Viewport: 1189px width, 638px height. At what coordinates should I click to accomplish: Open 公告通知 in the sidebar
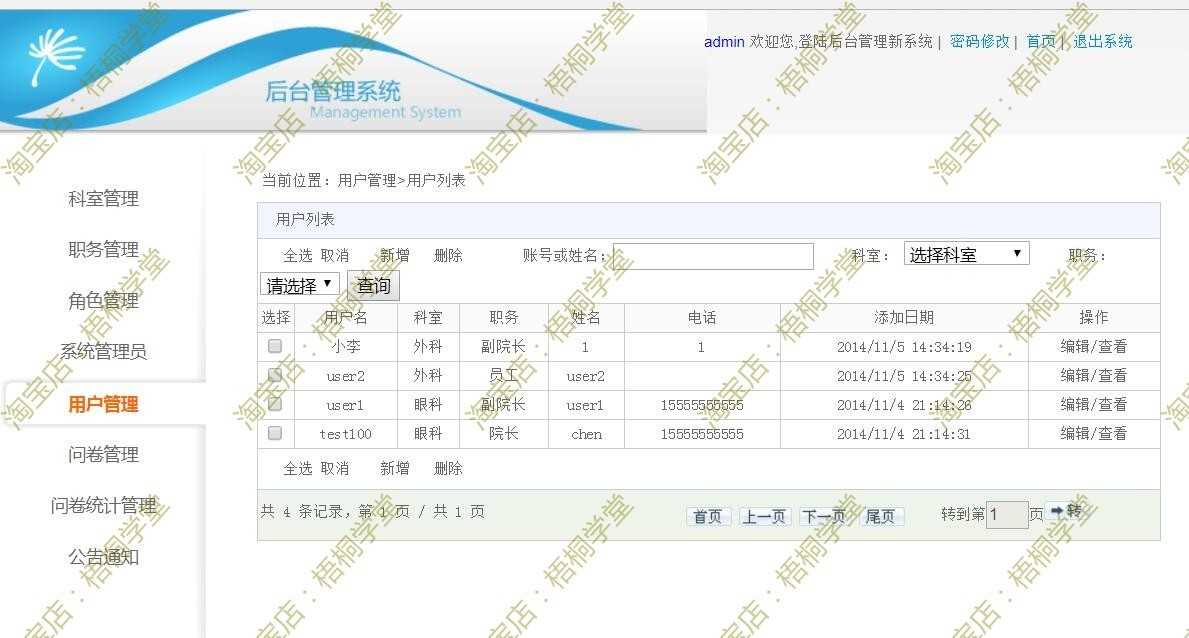[103, 557]
